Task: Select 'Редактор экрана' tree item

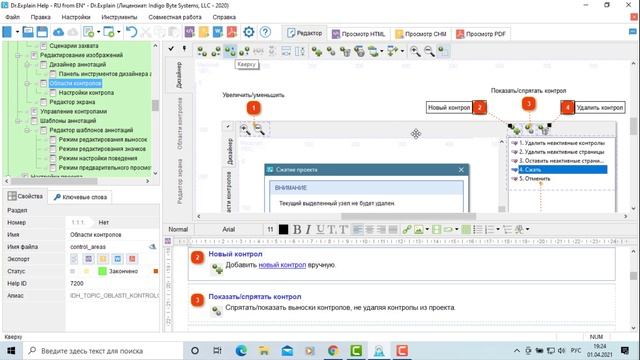Action: (x=72, y=102)
